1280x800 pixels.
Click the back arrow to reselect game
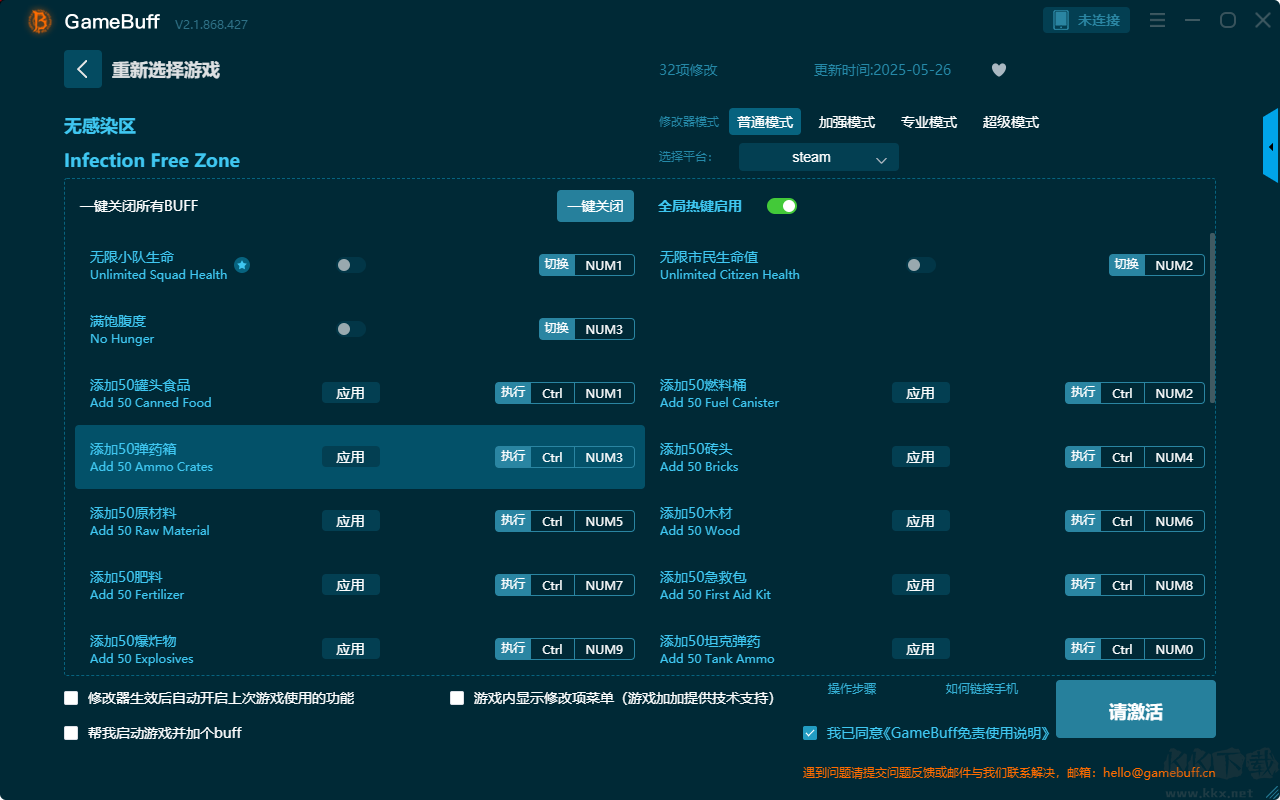point(83,69)
